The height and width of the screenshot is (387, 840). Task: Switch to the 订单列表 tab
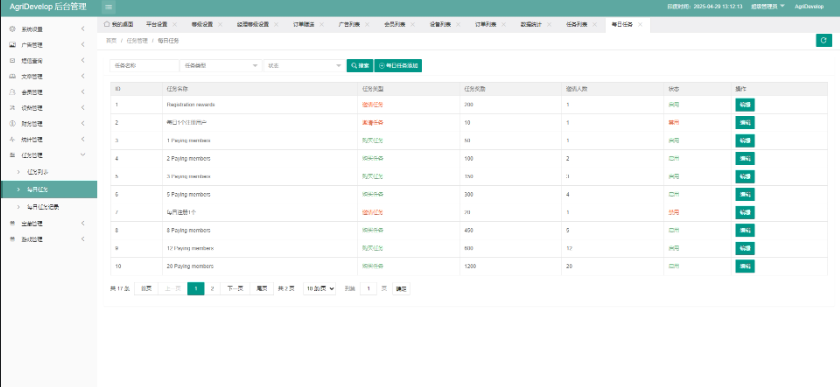pyautogui.click(x=486, y=25)
